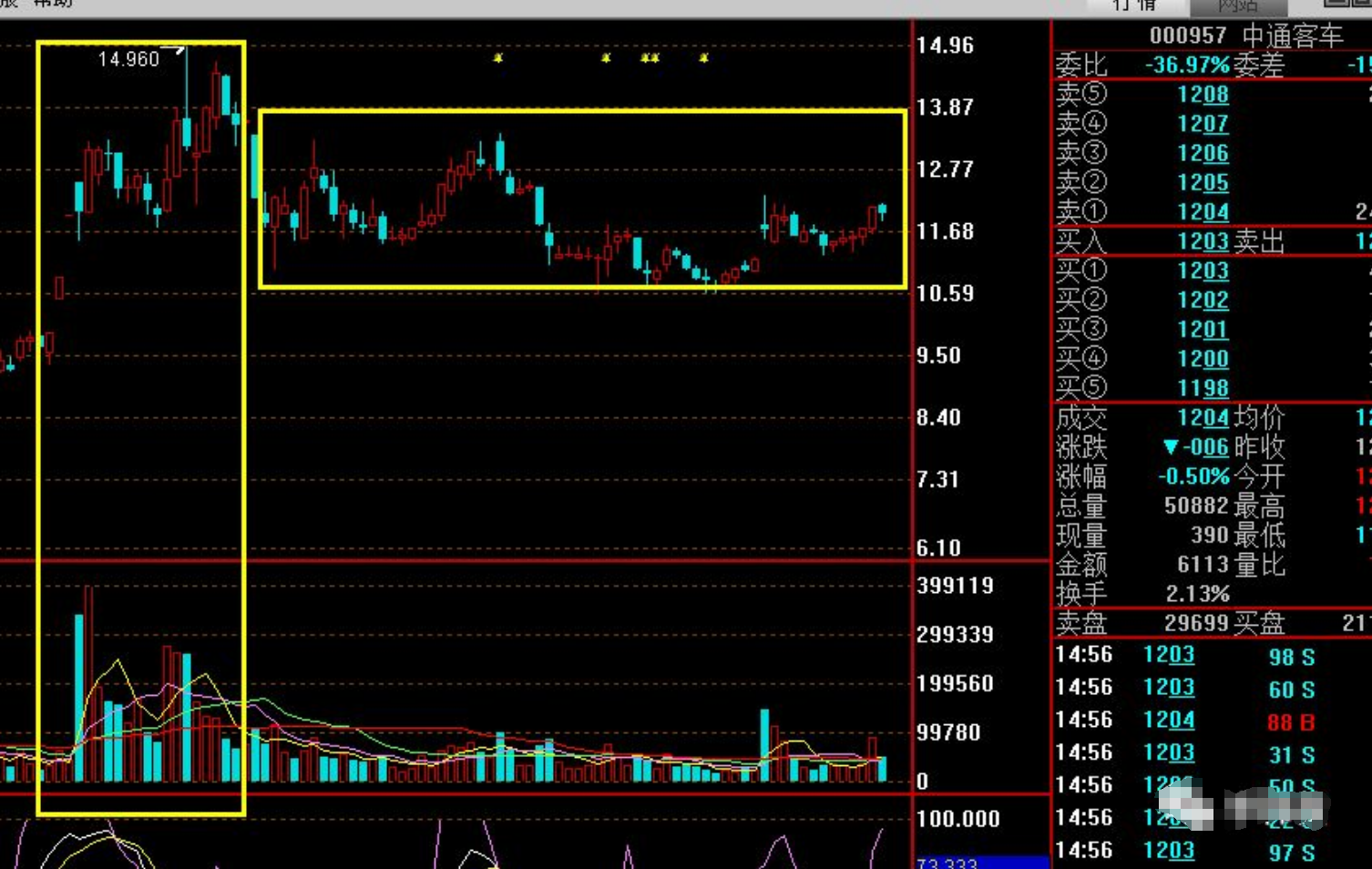1372x869 pixels.
Task: Click the 卖① price 1204
Action: tap(1203, 212)
